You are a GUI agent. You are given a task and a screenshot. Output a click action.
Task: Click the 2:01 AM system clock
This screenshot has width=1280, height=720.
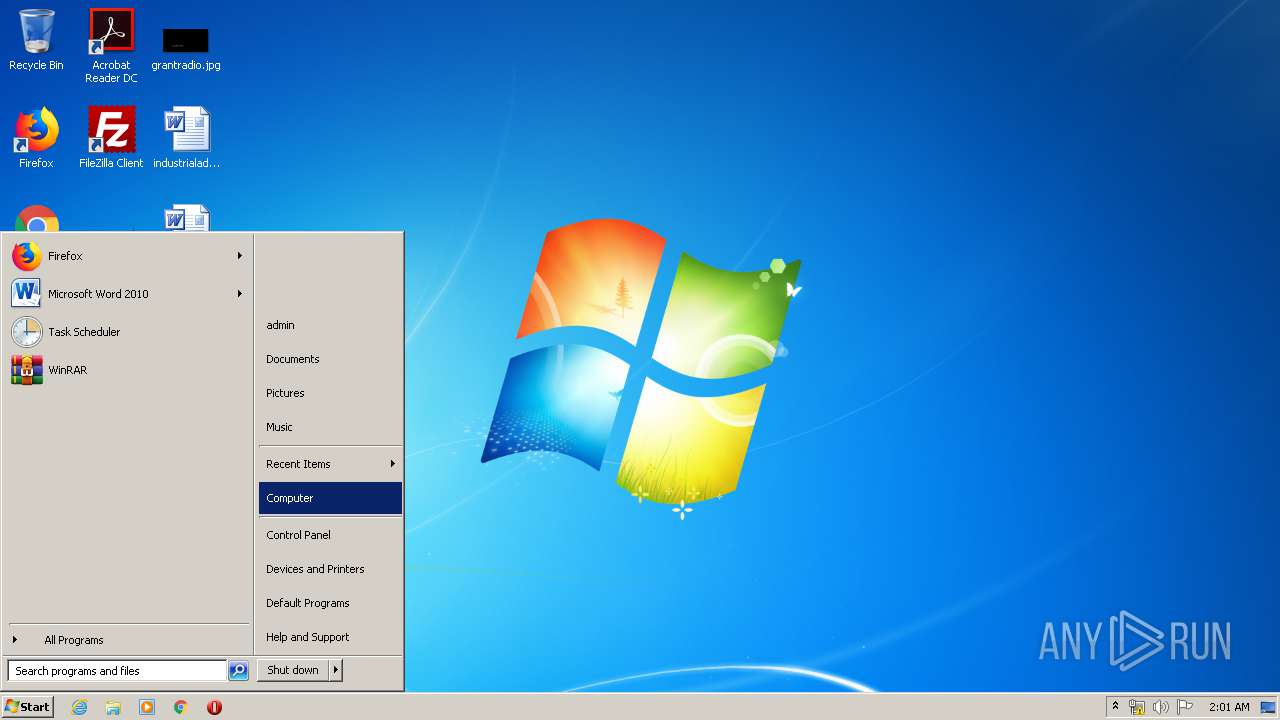1229,707
